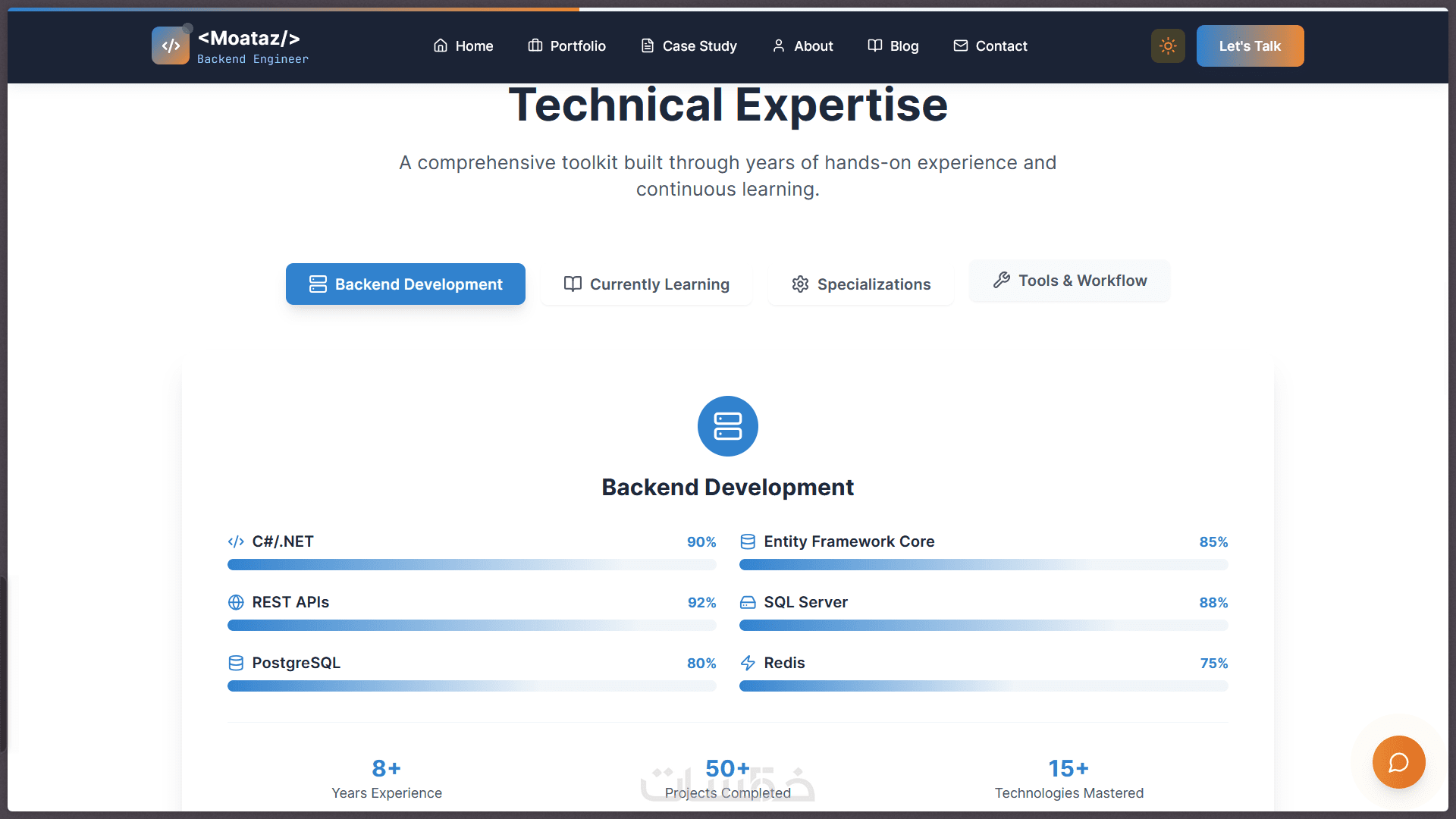Image resolution: width=1456 pixels, height=819 pixels.
Task: Click the Moataz code logo icon
Action: point(171,45)
